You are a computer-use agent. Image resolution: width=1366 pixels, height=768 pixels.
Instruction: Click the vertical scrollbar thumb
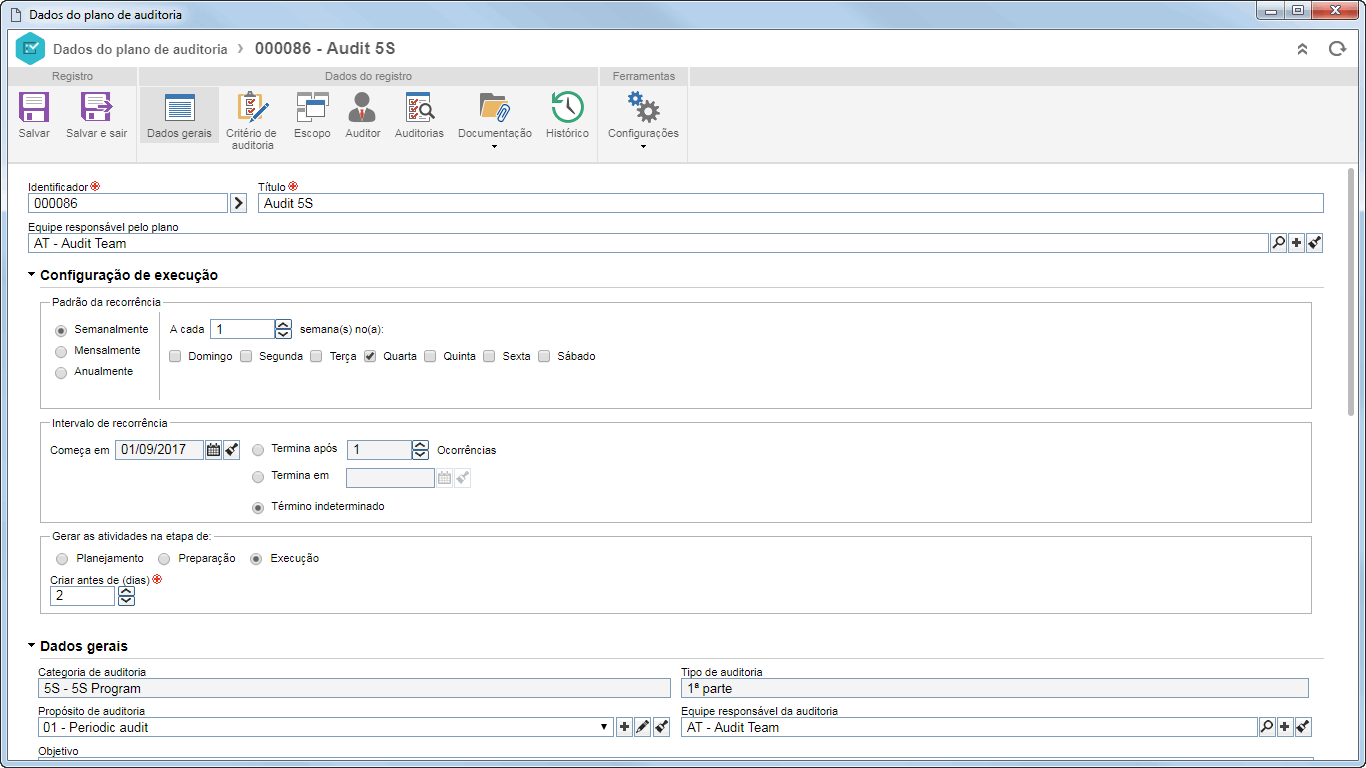[x=1352, y=292]
